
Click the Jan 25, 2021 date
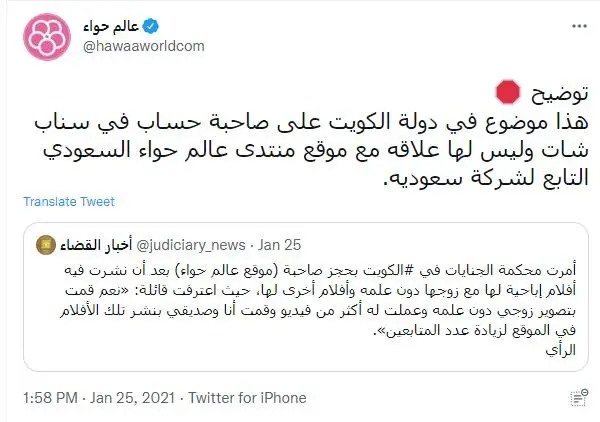pos(132,398)
